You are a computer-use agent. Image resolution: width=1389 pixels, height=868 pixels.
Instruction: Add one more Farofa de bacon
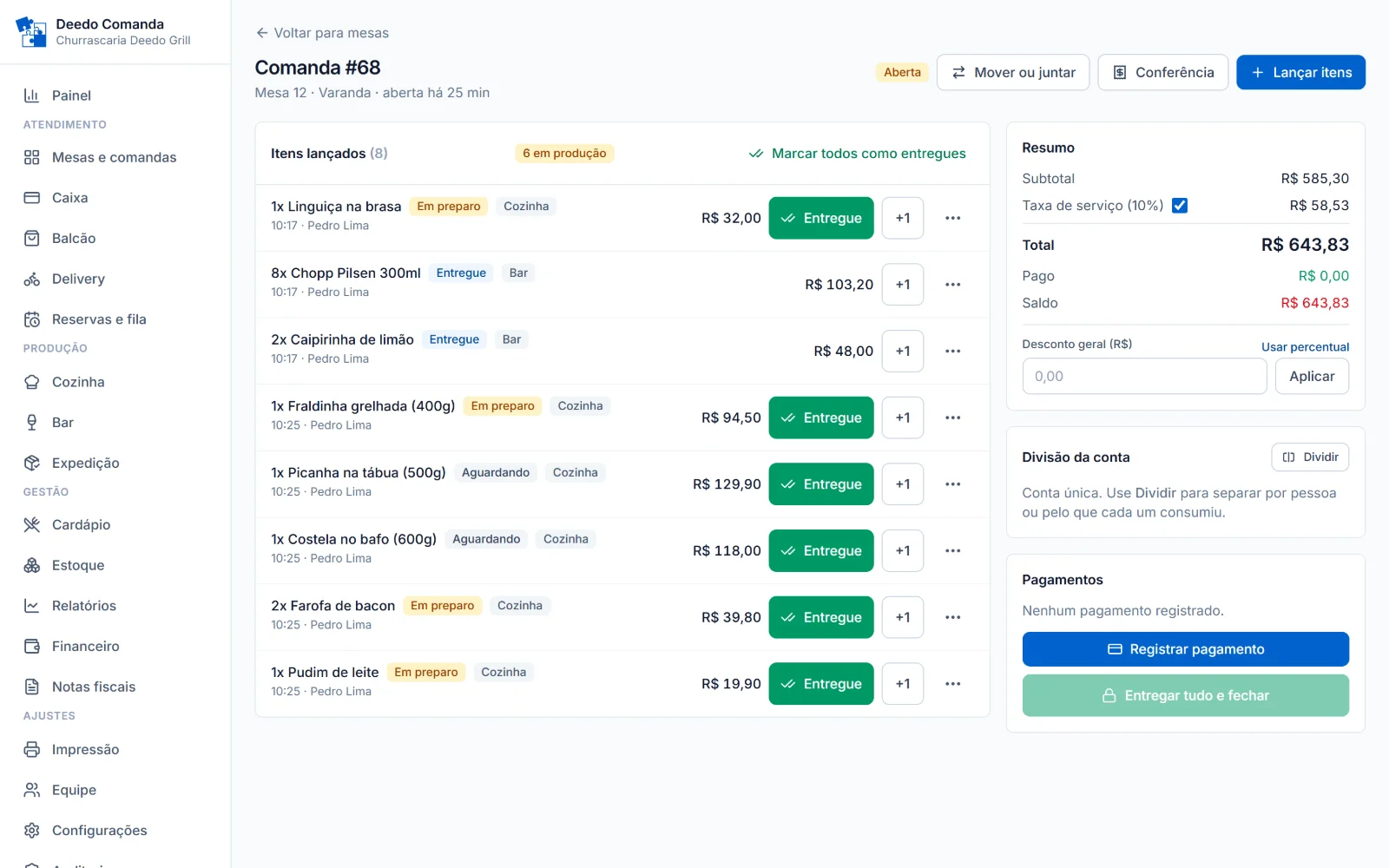coord(903,617)
